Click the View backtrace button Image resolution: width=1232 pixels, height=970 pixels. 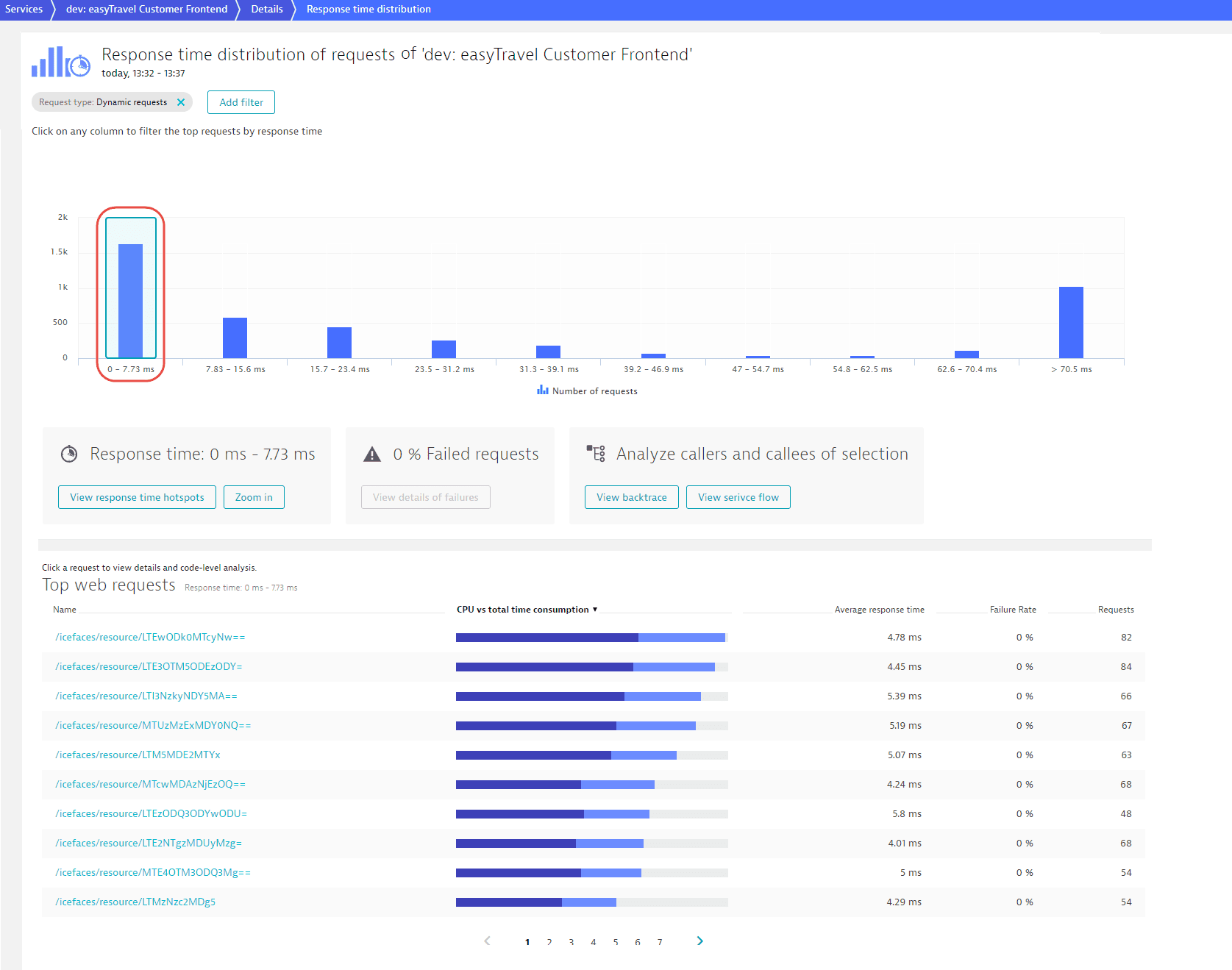pos(632,497)
